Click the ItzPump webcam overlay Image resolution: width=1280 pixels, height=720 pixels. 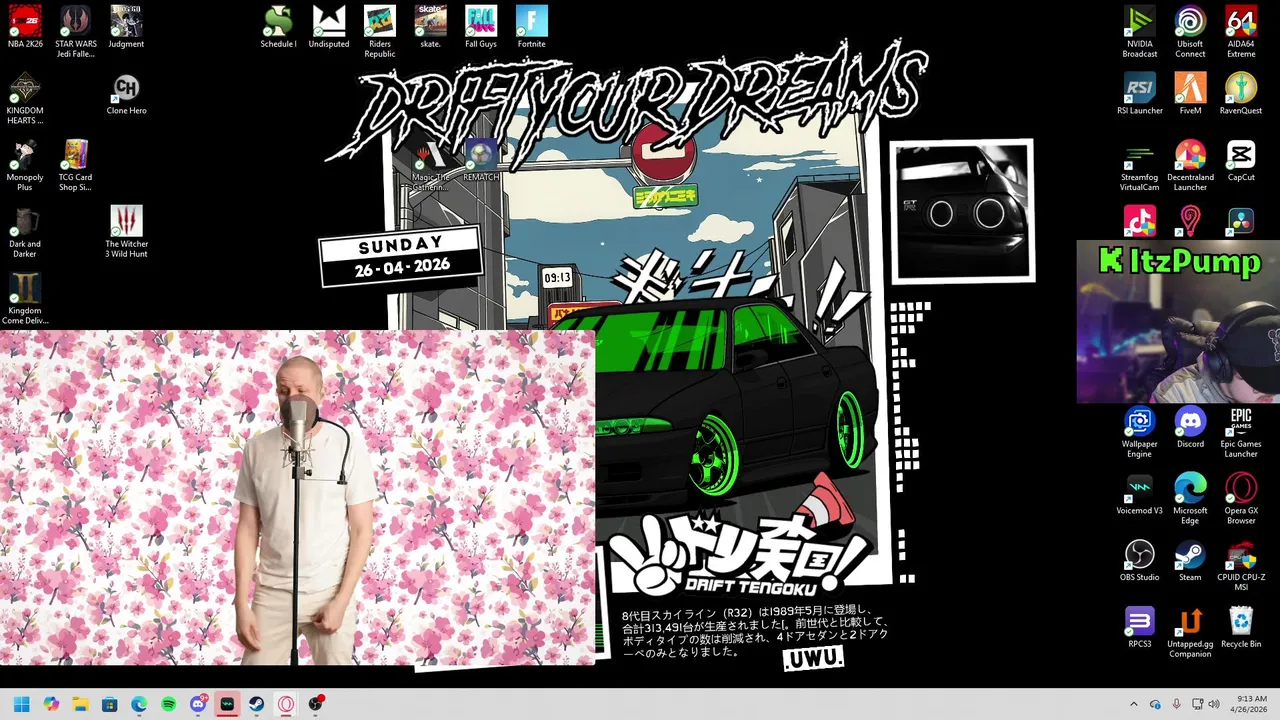point(1178,321)
